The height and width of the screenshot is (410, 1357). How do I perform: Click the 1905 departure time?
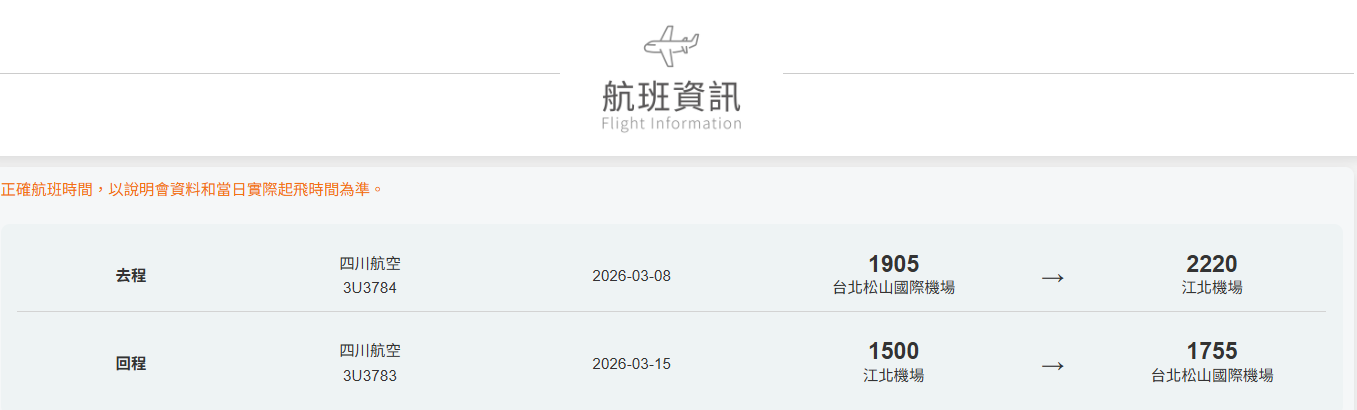[893, 264]
